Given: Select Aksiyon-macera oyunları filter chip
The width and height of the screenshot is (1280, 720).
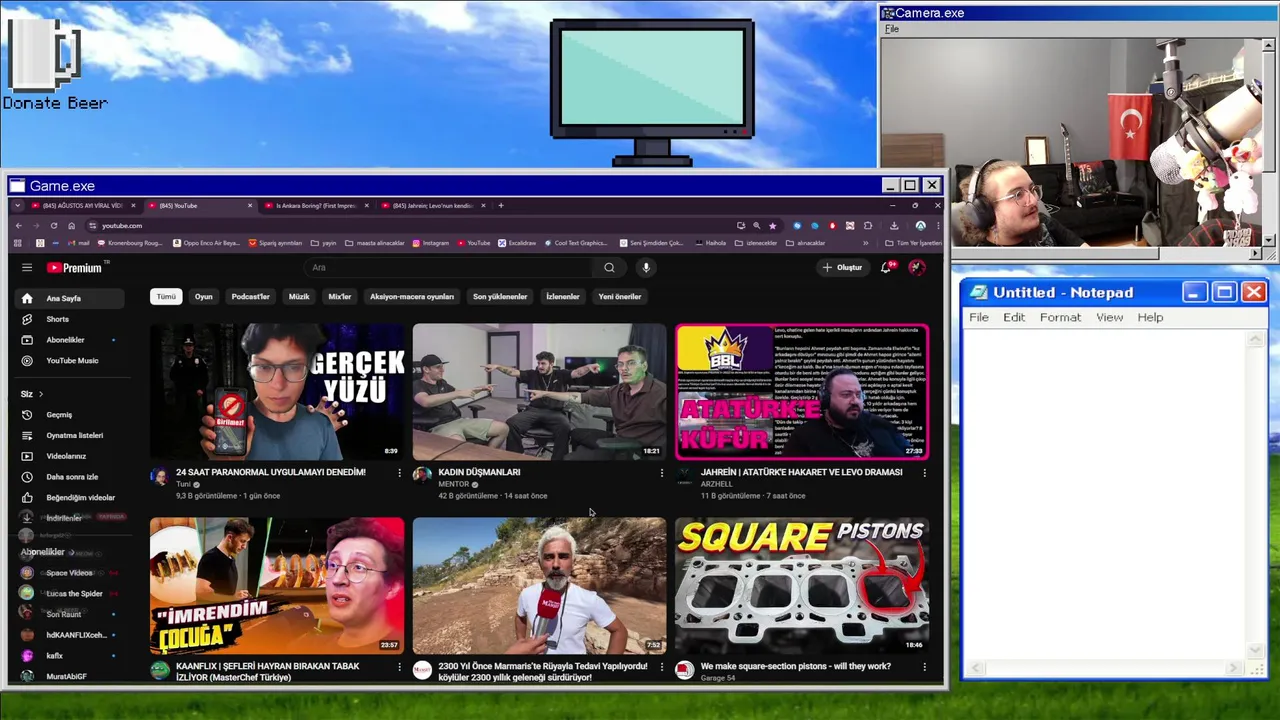Looking at the screenshot, I should click(412, 296).
